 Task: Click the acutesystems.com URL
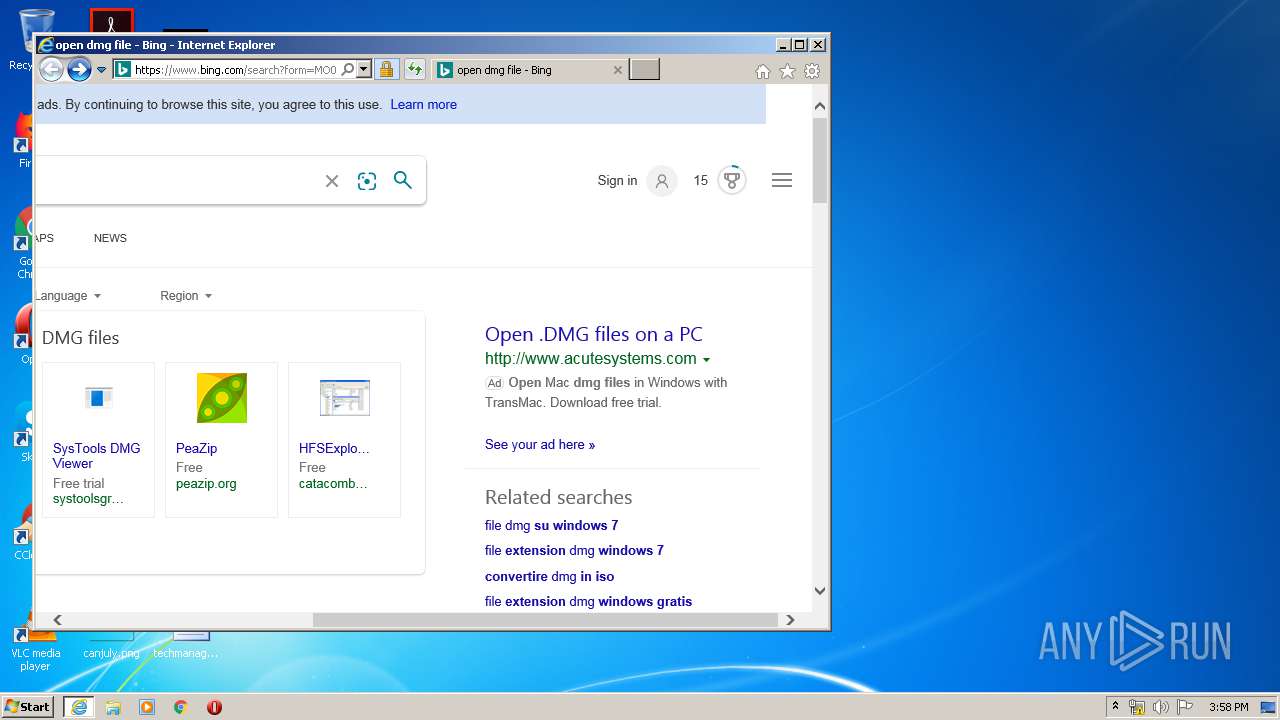pos(590,359)
